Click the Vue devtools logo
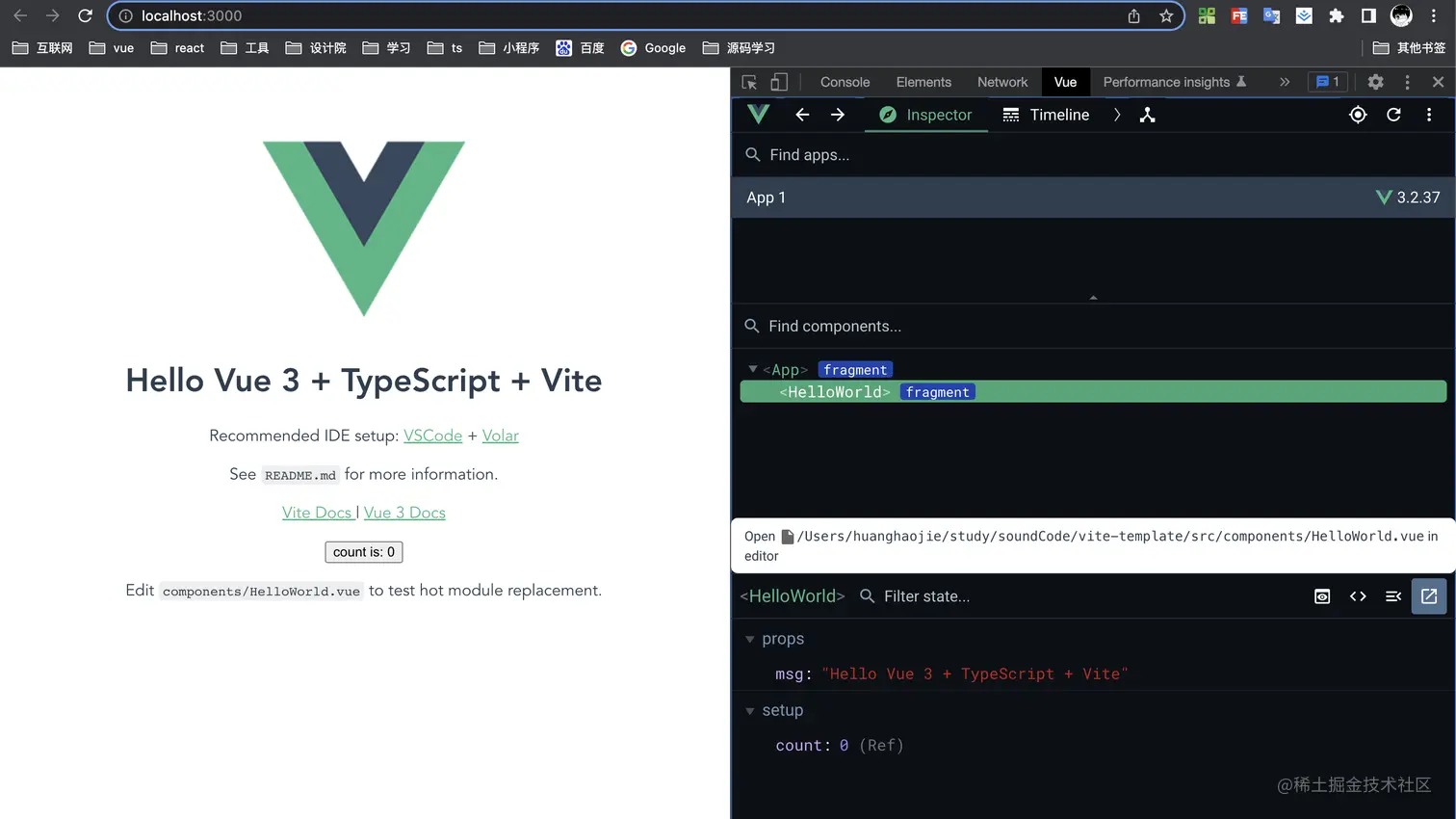This screenshot has height=819, width=1456. pyautogui.click(x=759, y=114)
